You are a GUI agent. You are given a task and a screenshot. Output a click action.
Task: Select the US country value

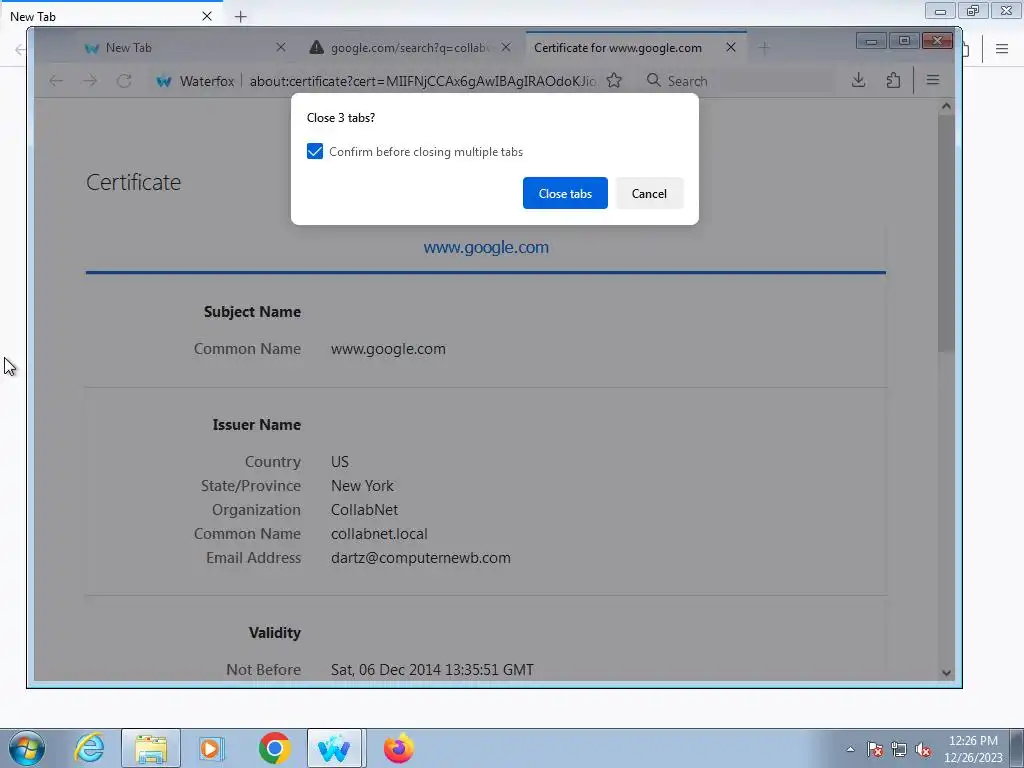point(340,462)
